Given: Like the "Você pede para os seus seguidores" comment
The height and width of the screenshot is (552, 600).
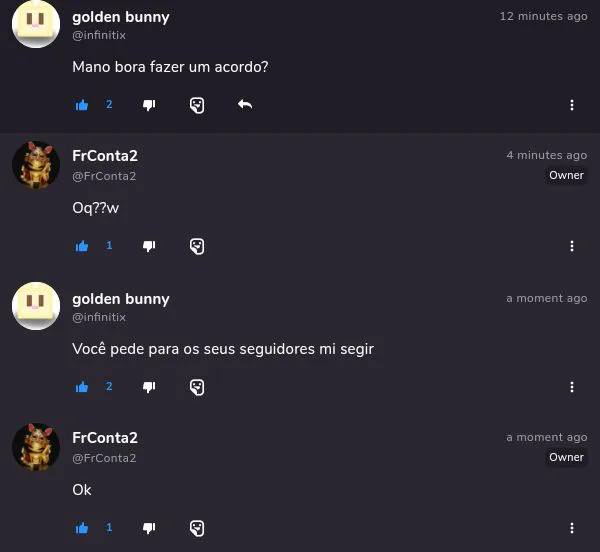Looking at the screenshot, I should coord(82,387).
